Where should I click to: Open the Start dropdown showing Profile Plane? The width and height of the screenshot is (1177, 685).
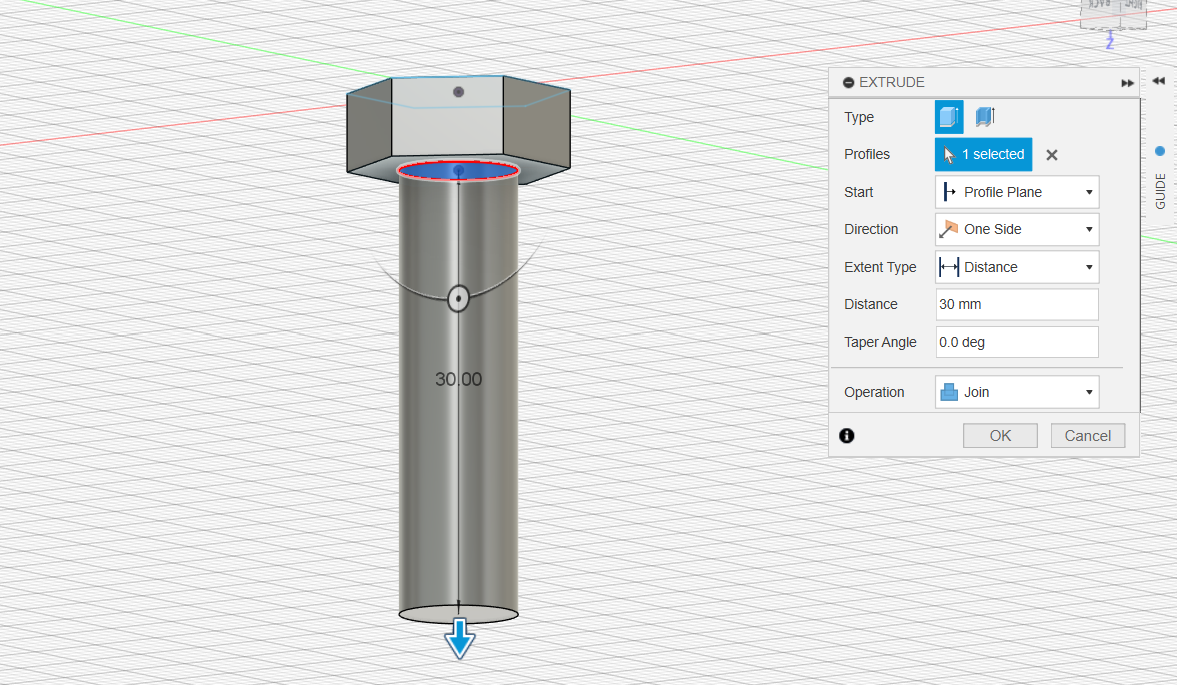[1017, 192]
